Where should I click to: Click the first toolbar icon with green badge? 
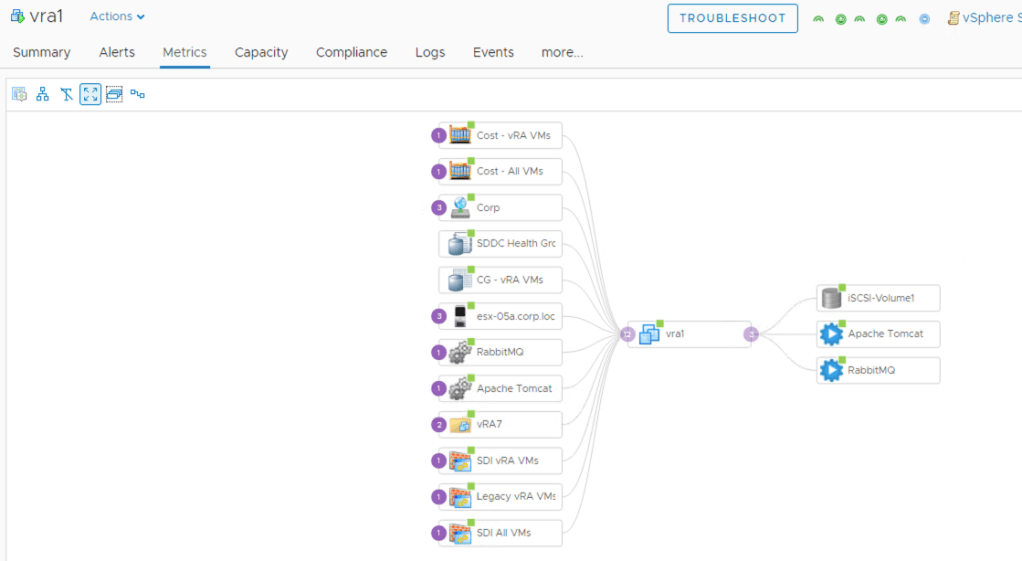coord(19,94)
